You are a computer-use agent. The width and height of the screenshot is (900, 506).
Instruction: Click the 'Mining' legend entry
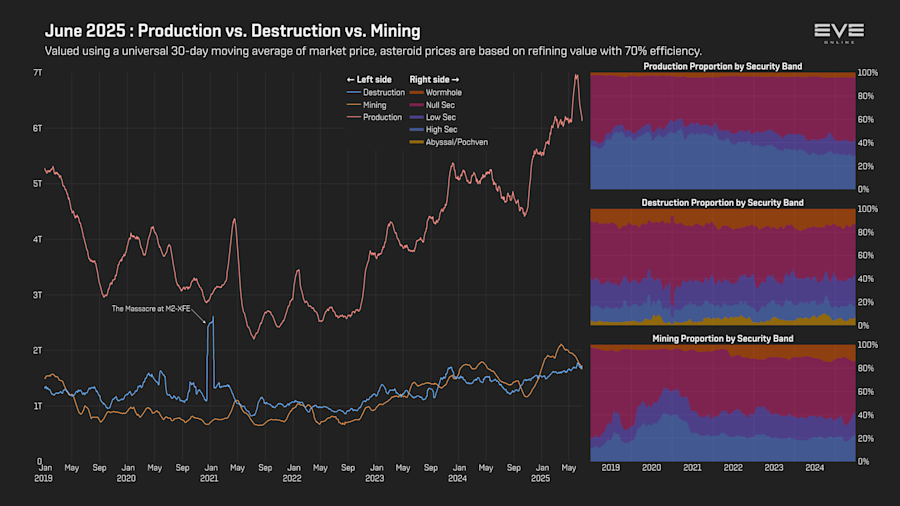(x=366, y=105)
